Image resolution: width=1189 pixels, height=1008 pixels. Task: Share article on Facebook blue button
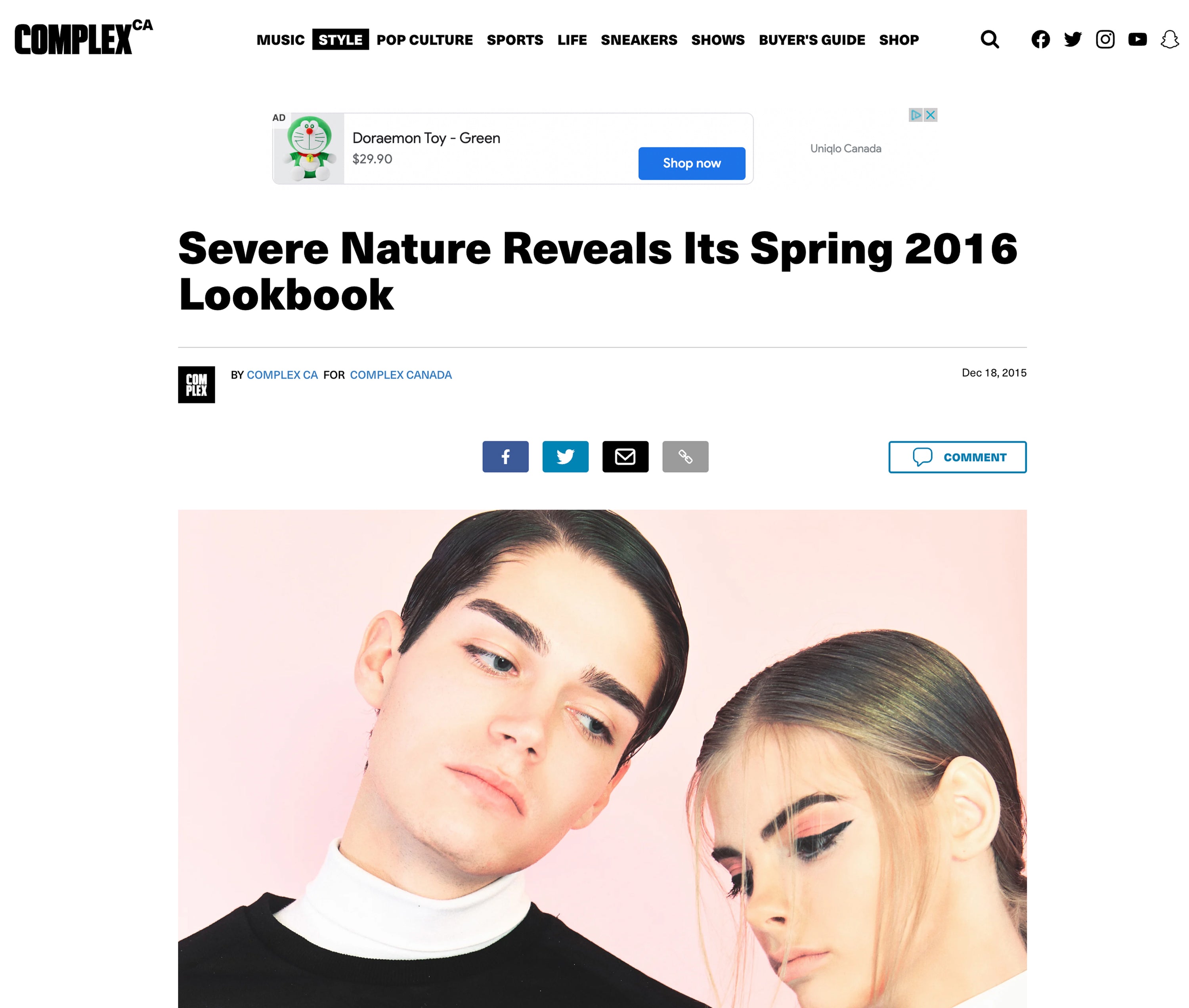(505, 456)
